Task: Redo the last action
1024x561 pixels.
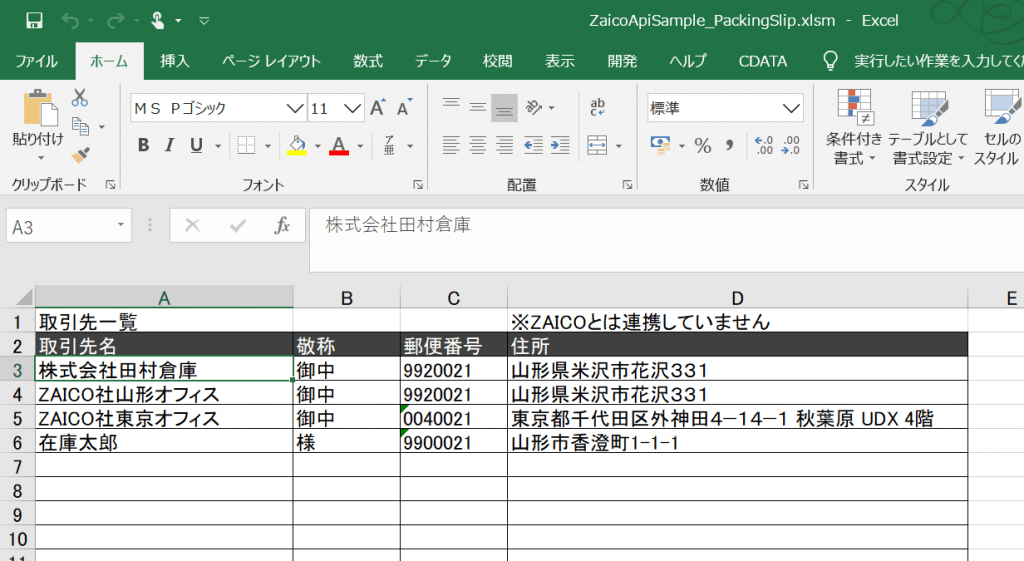Action: pos(116,22)
